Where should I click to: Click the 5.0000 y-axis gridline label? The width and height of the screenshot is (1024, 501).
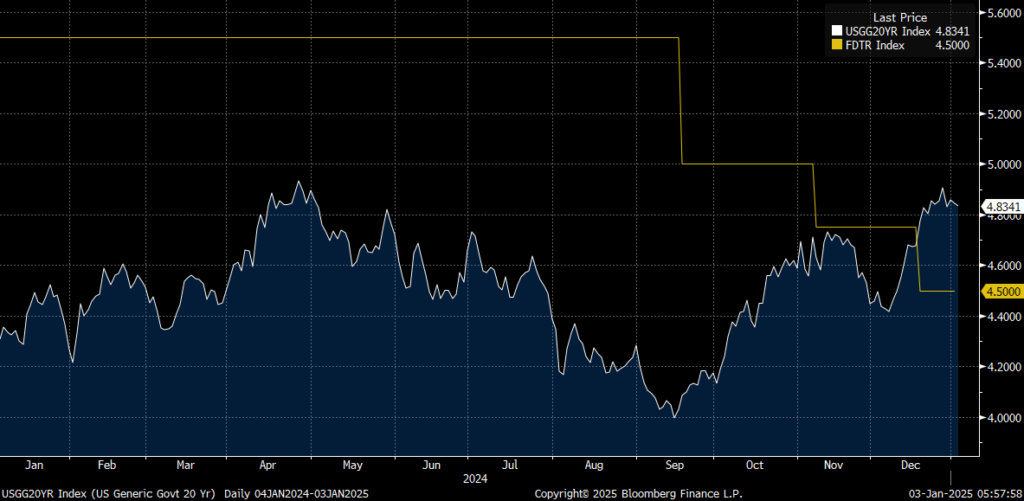tap(1002, 164)
